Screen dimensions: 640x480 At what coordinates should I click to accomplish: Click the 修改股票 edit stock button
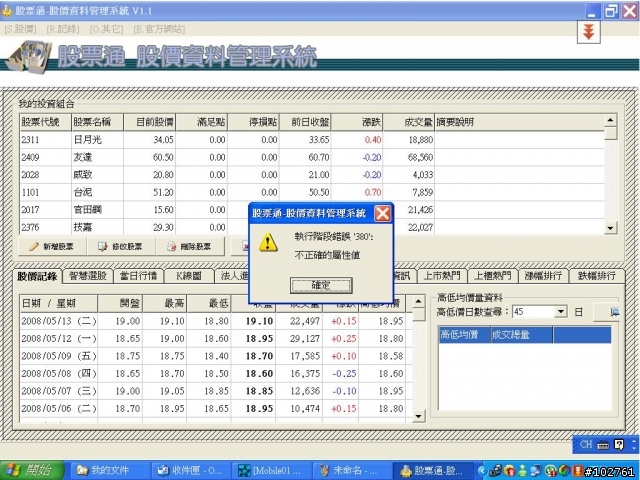point(121,247)
